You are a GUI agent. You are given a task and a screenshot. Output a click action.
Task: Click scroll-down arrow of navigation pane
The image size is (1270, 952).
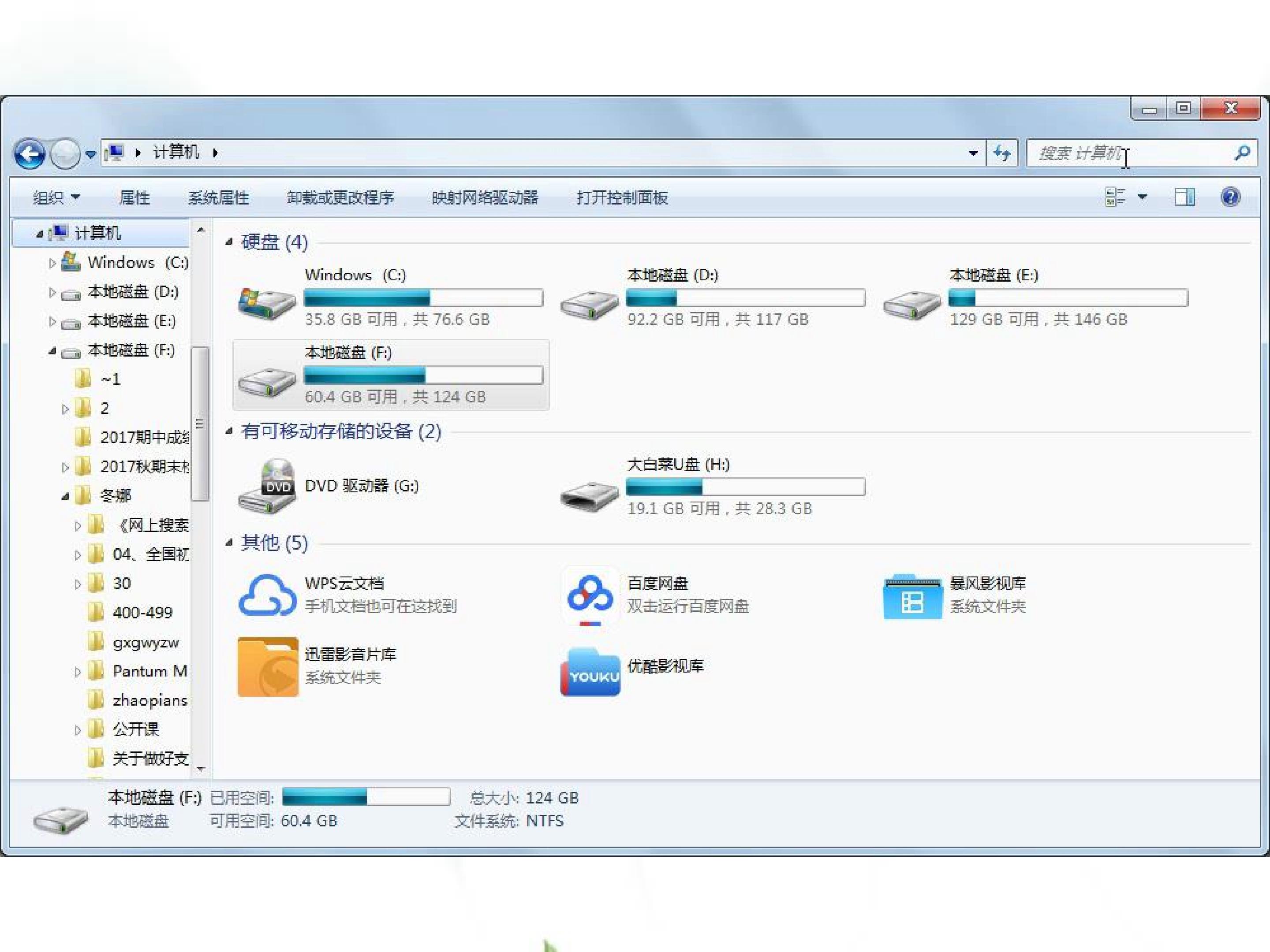tap(200, 768)
